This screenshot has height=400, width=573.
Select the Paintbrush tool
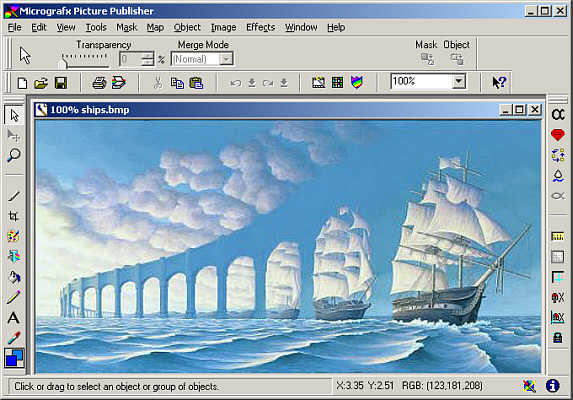(x=14, y=196)
